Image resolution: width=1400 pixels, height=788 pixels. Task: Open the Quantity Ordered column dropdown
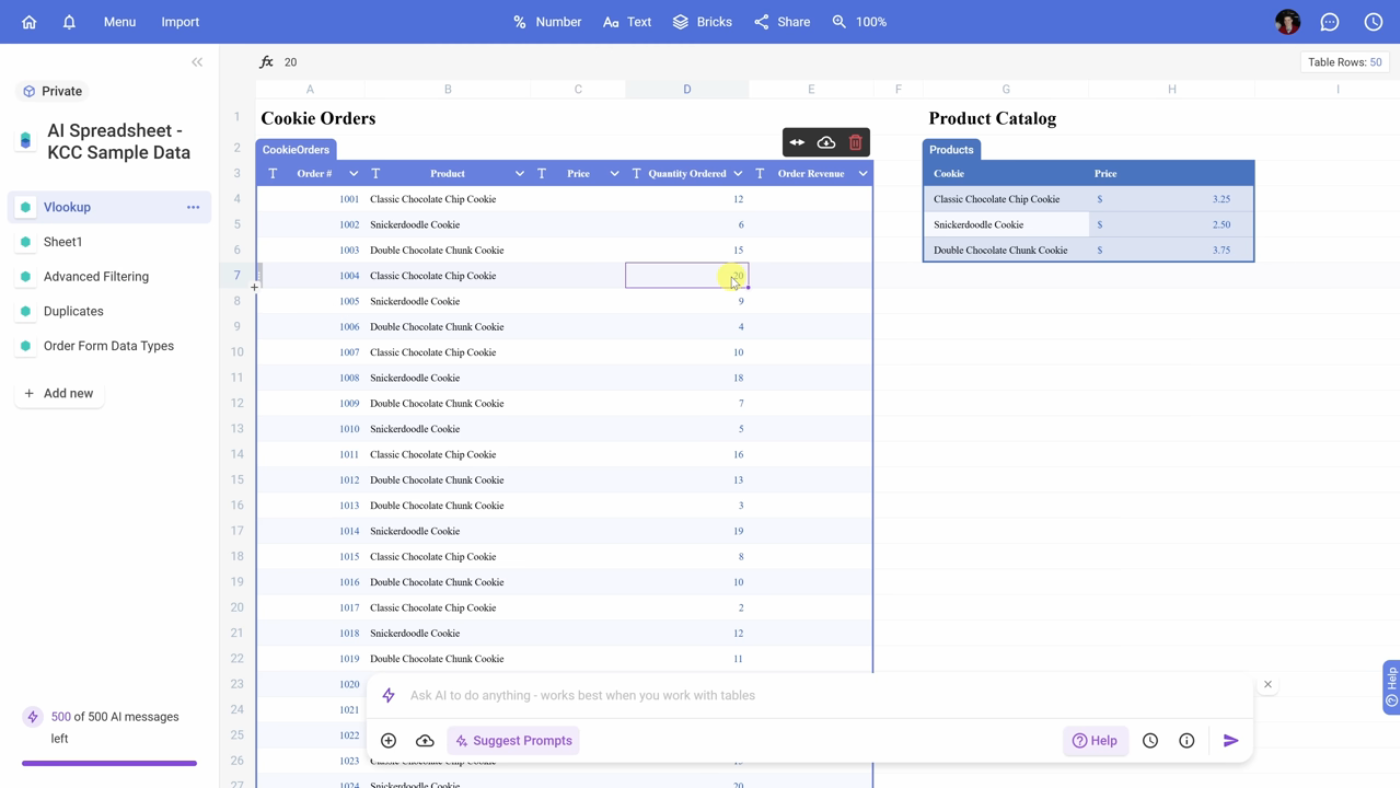pyautogui.click(x=738, y=174)
